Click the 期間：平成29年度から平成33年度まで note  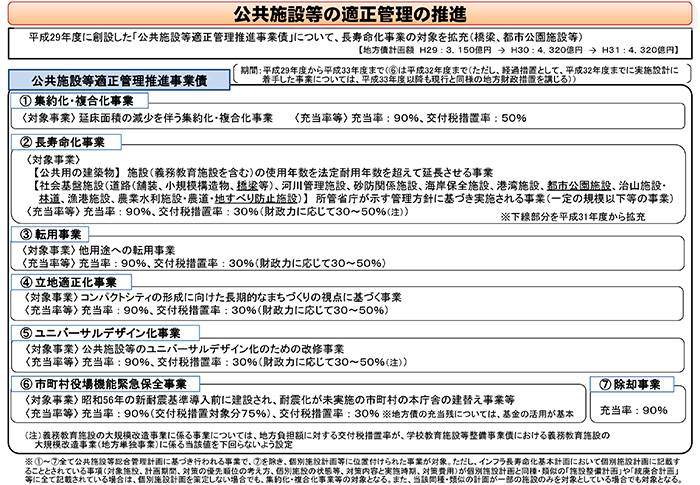pos(459,75)
